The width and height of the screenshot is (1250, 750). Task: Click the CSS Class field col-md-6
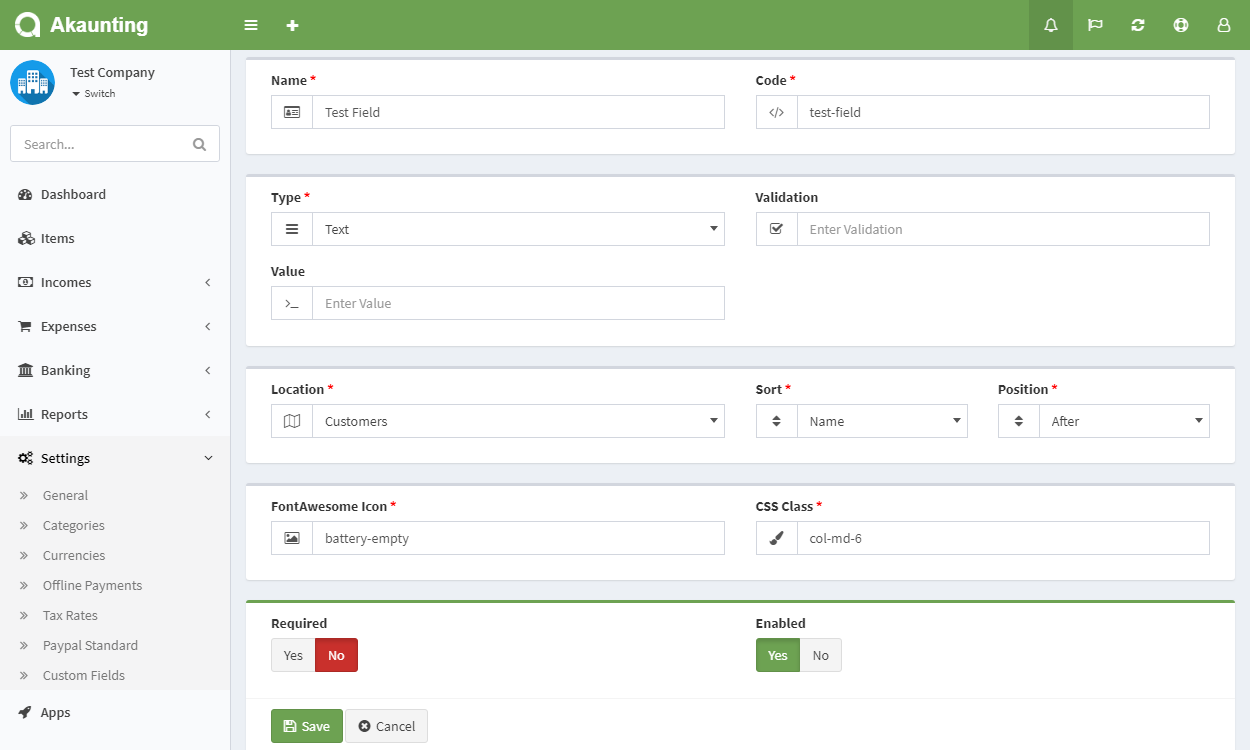click(1003, 538)
